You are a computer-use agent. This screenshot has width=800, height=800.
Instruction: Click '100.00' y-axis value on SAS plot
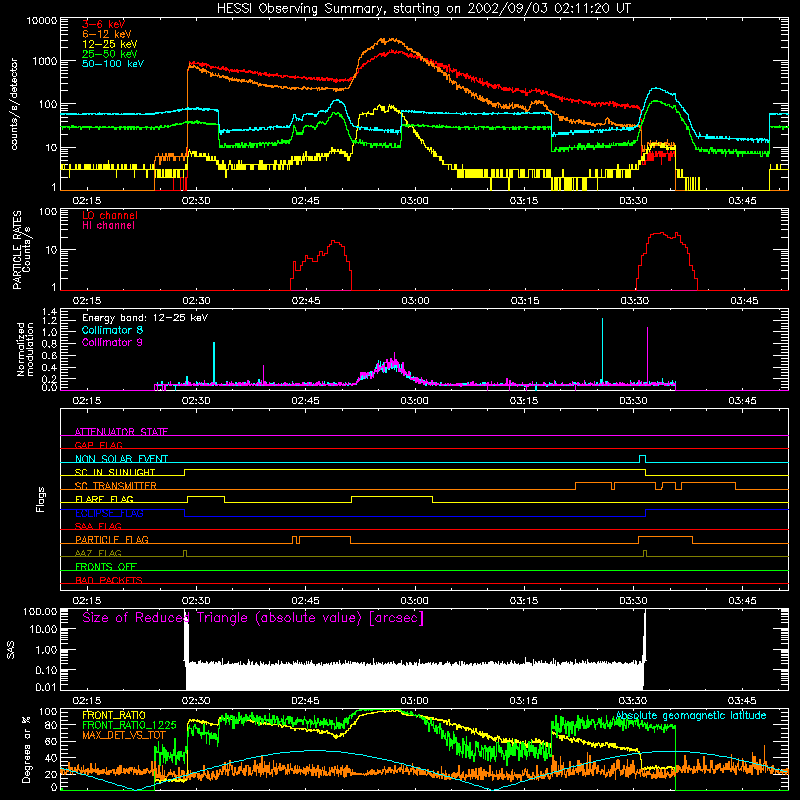40,612
